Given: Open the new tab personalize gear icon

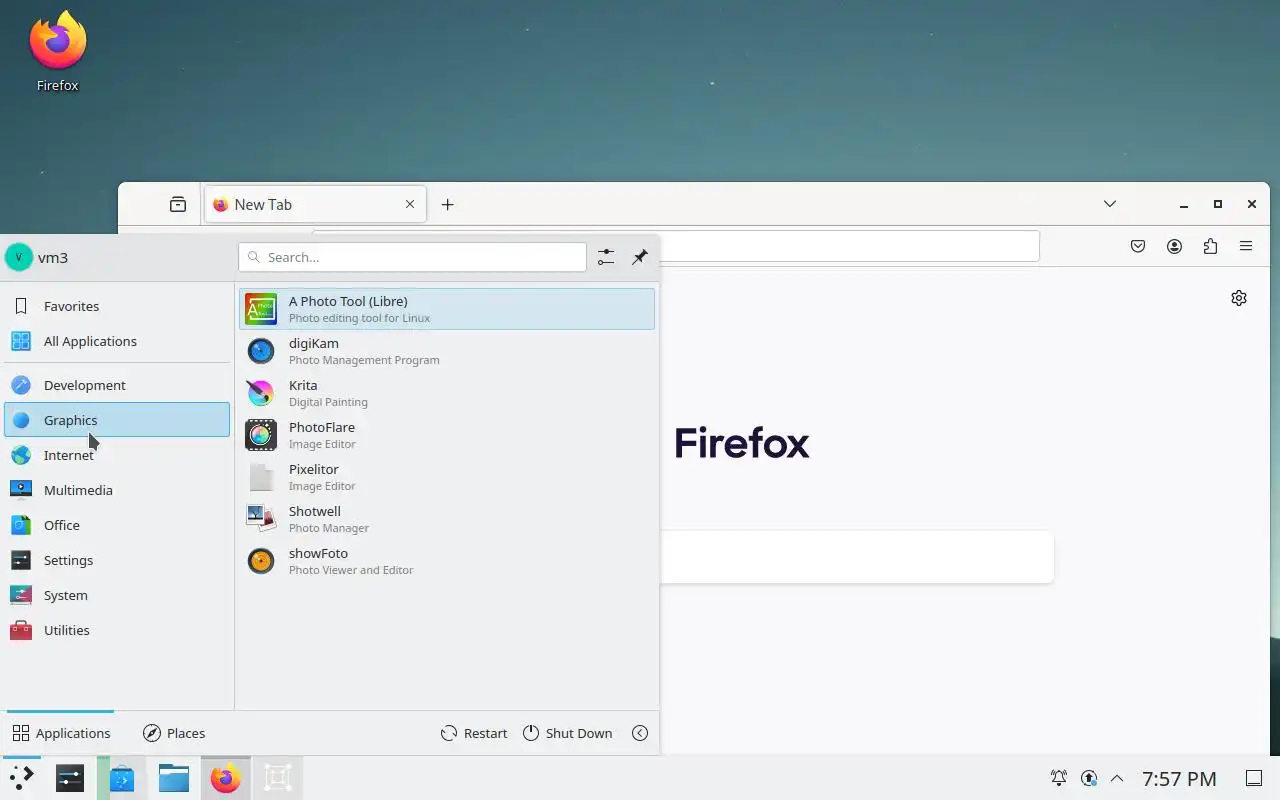Looking at the screenshot, I should [x=1239, y=298].
